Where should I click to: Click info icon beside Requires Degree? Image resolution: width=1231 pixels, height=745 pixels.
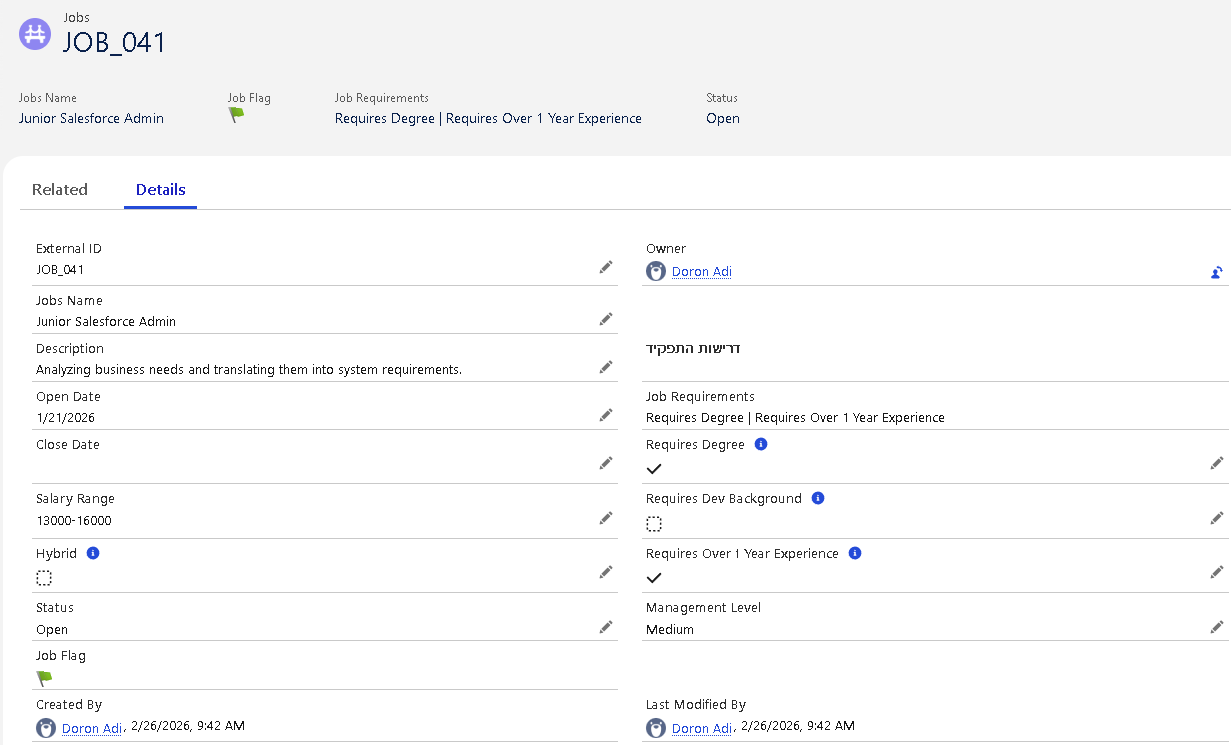click(761, 444)
